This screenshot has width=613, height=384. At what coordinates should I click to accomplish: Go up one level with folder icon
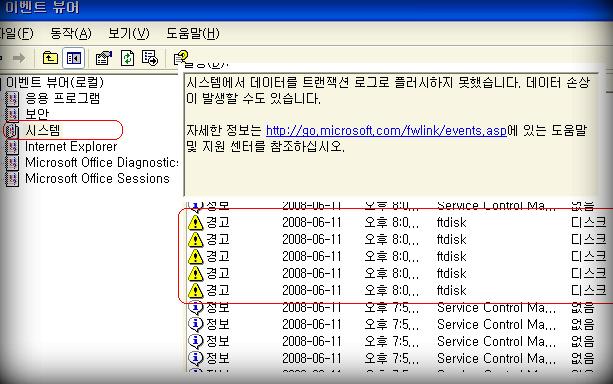tap(50, 59)
